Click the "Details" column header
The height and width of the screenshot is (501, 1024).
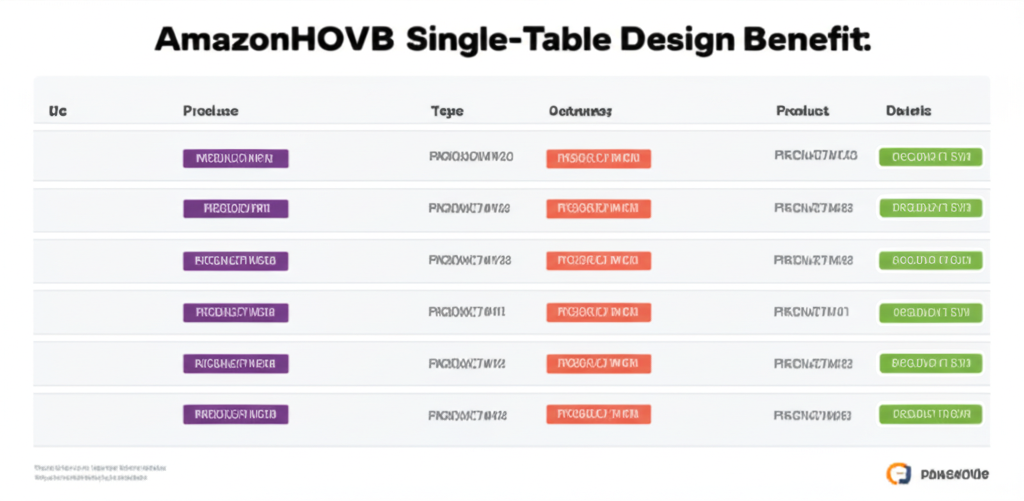pos(908,111)
